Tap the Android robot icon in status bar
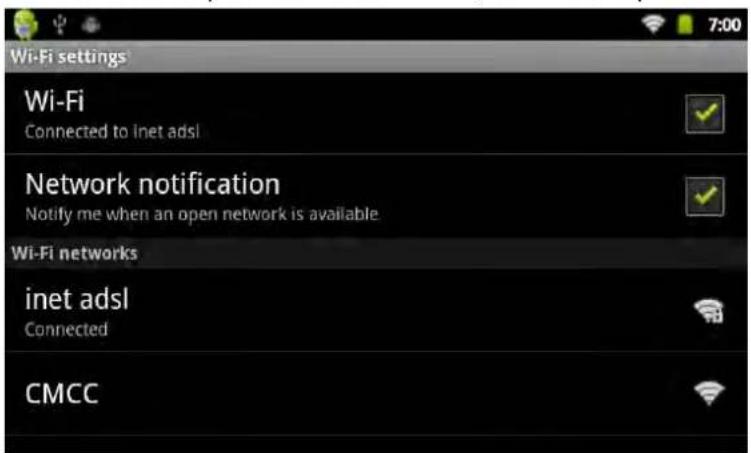 point(25,24)
